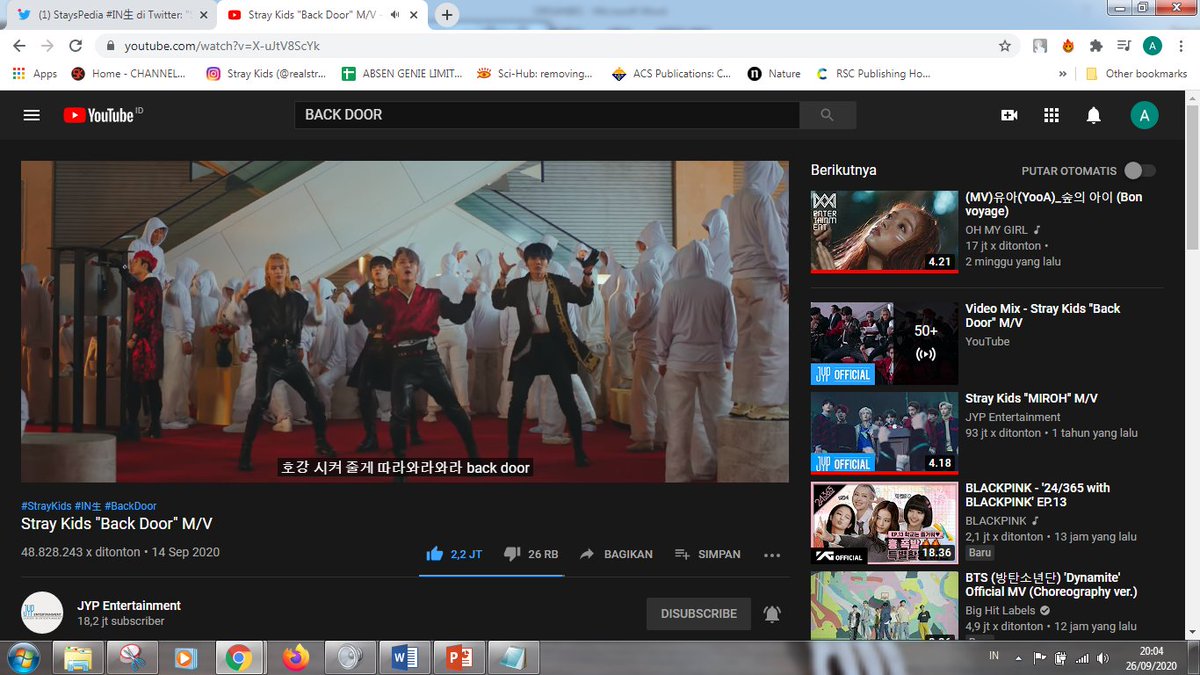Show hidden system tray icons arrow
The height and width of the screenshot is (675, 1200).
coord(1018,657)
